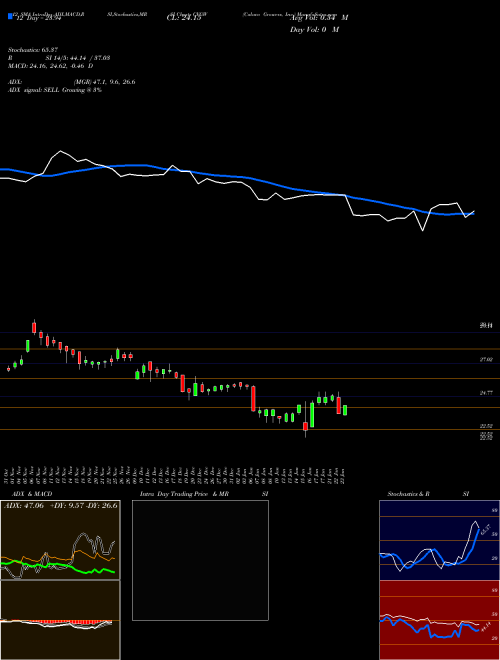
Task: Click the 'Day Vol: 0 M' label
Action: coord(314,30)
